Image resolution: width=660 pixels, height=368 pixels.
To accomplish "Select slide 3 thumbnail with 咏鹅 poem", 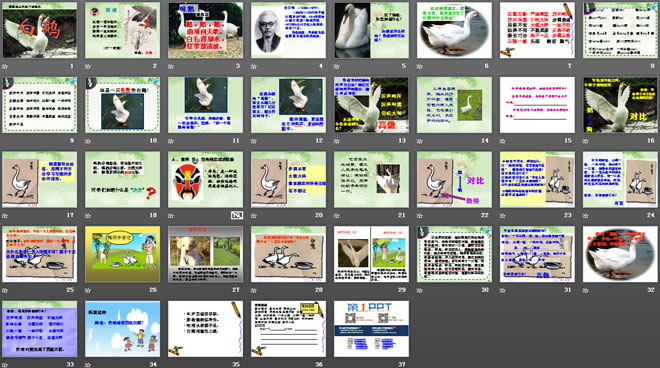I will 205,30.
